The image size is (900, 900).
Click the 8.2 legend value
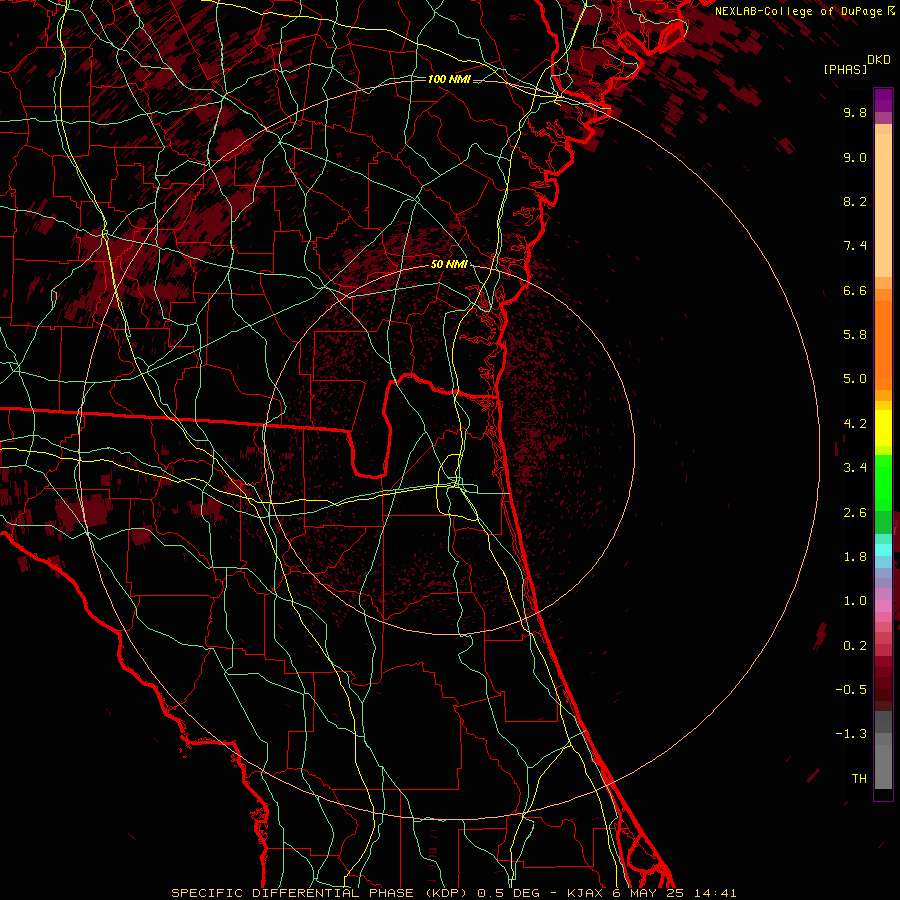855,201
